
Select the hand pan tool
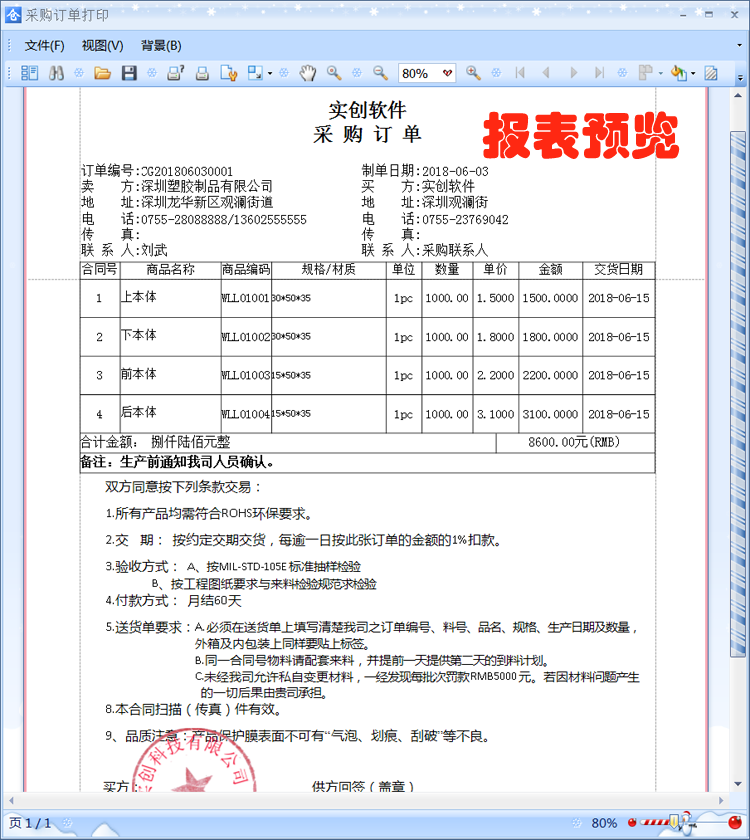coord(308,73)
